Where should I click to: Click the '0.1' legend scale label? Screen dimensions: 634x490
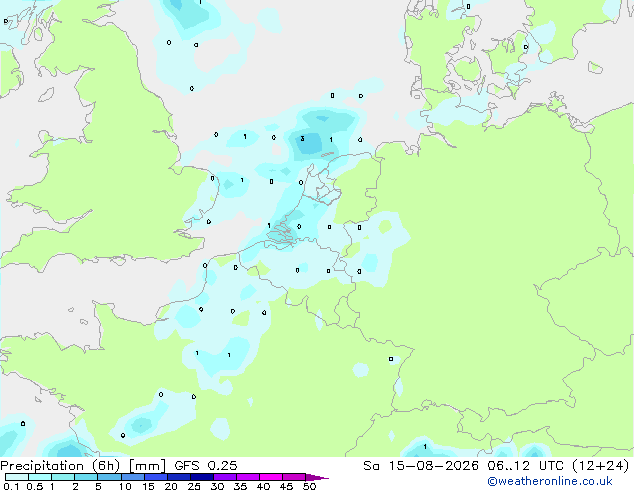pyautogui.click(x=11, y=486)
